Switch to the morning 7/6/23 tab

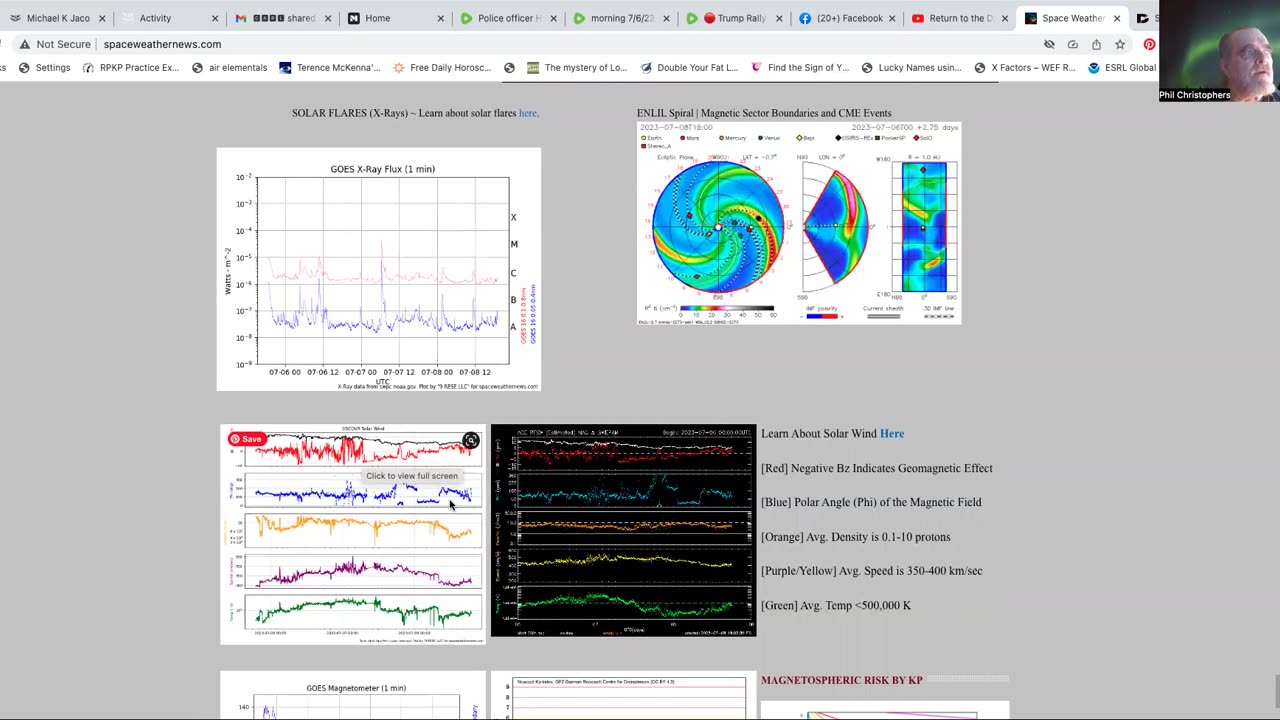622,18
